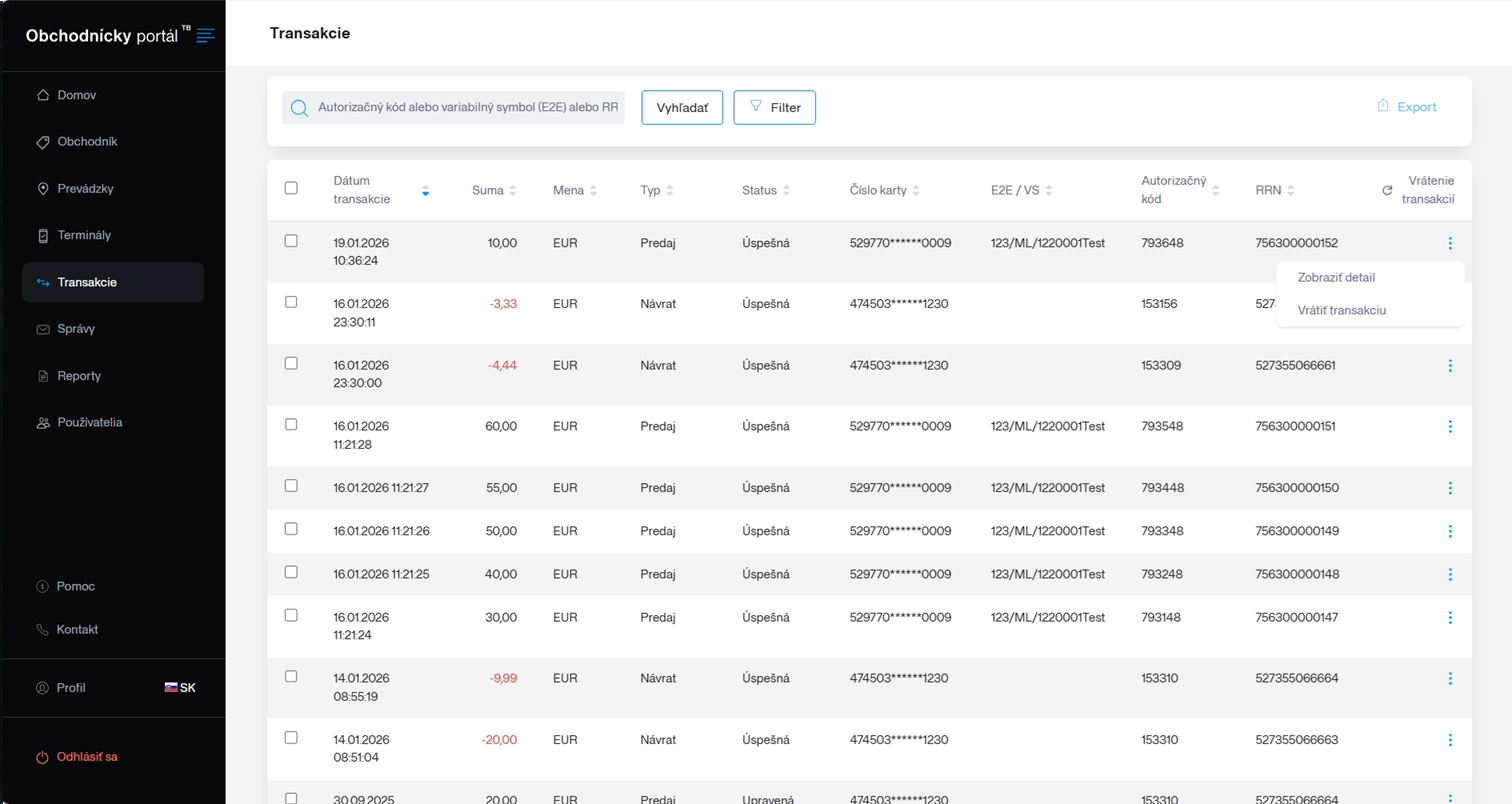Switch language using the SK flag selector
The height and width of the screenshot is (804, 1512).
tap(180, 688)
